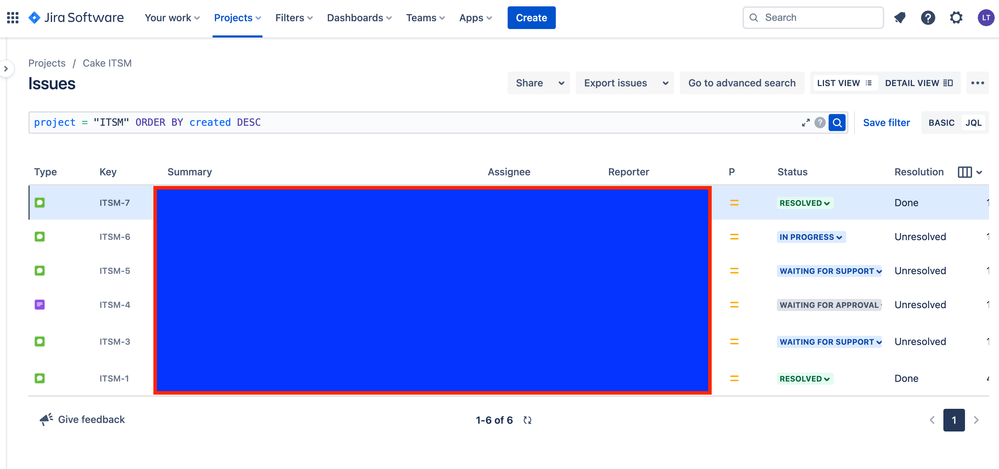Screen dimensions: 999x469
Task: Click the priority icon for ITSM-6
Action: [x=734, y=236]
